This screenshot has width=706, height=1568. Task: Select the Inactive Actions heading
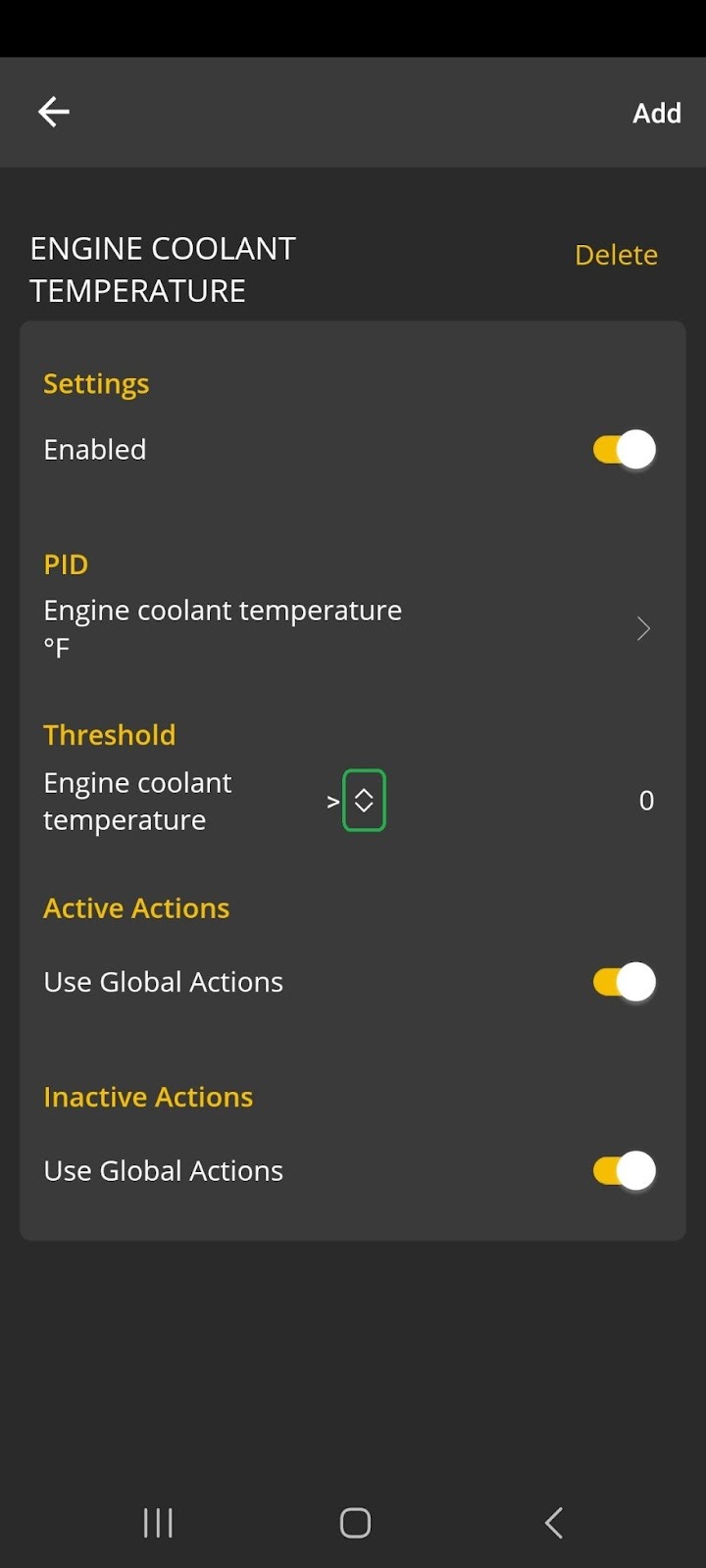(148, 1096)
